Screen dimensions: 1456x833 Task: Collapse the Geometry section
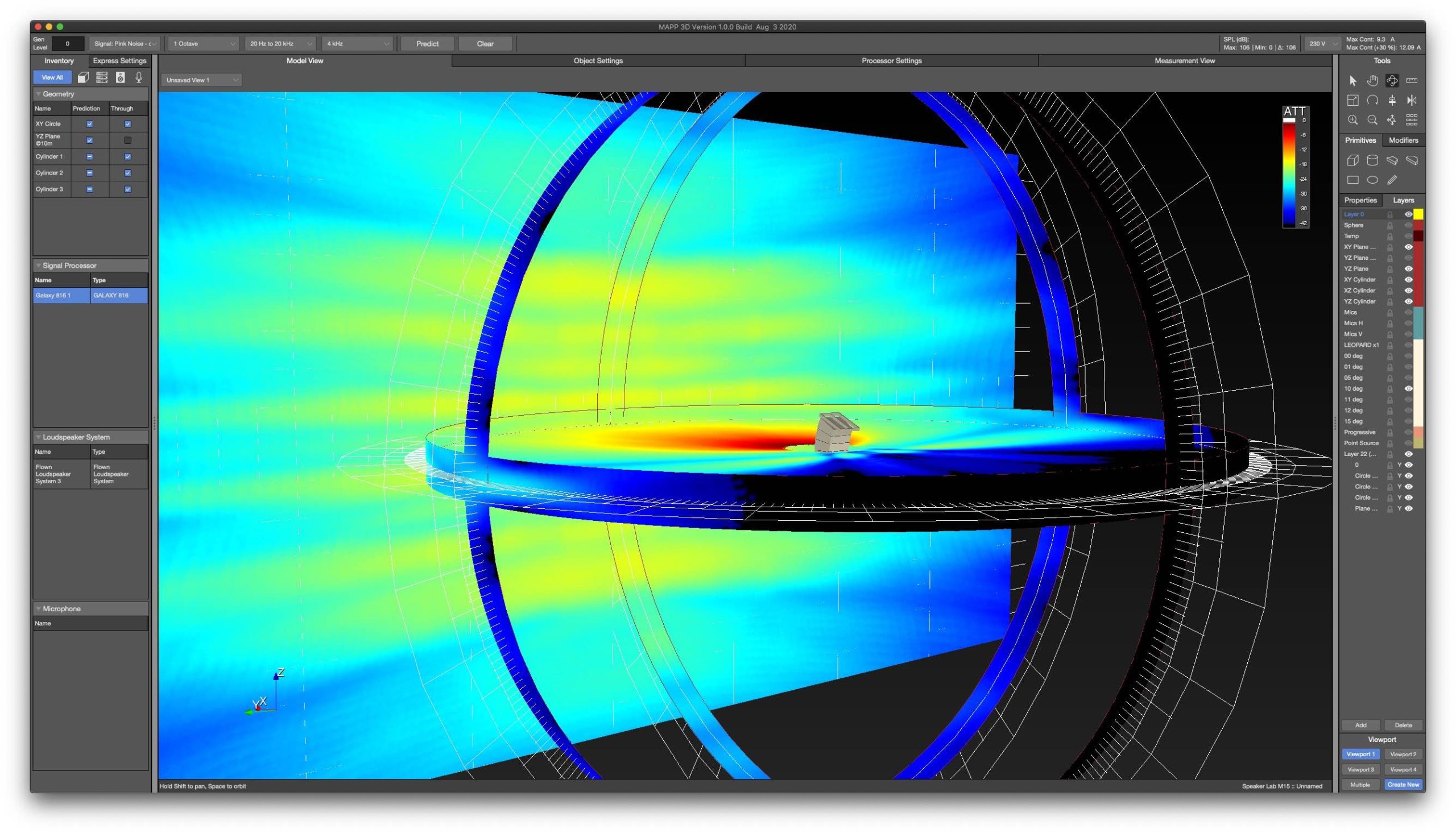click(38, 94)
